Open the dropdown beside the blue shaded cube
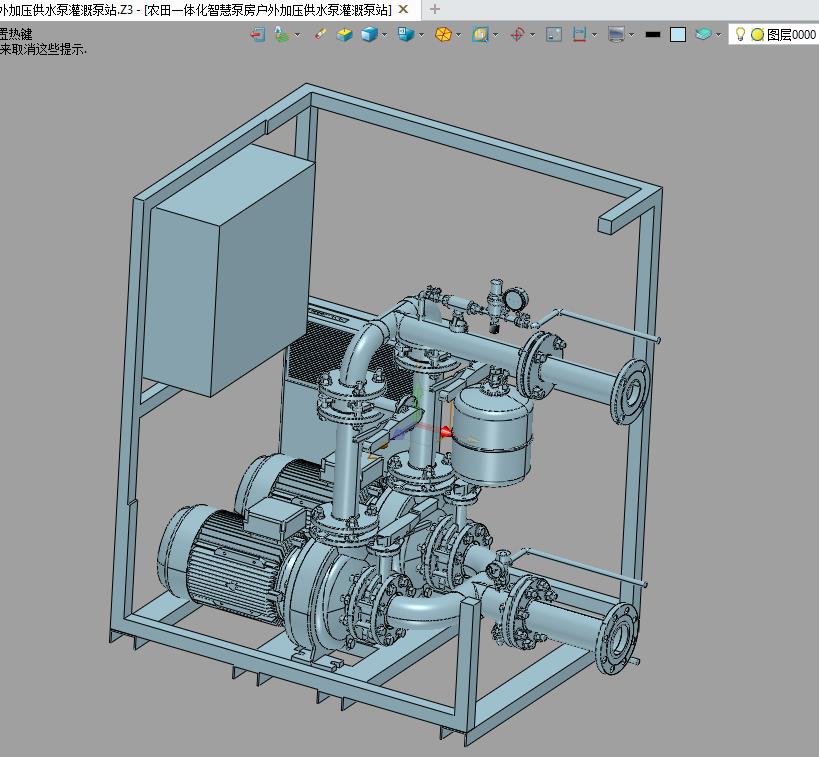 (385, 35)
